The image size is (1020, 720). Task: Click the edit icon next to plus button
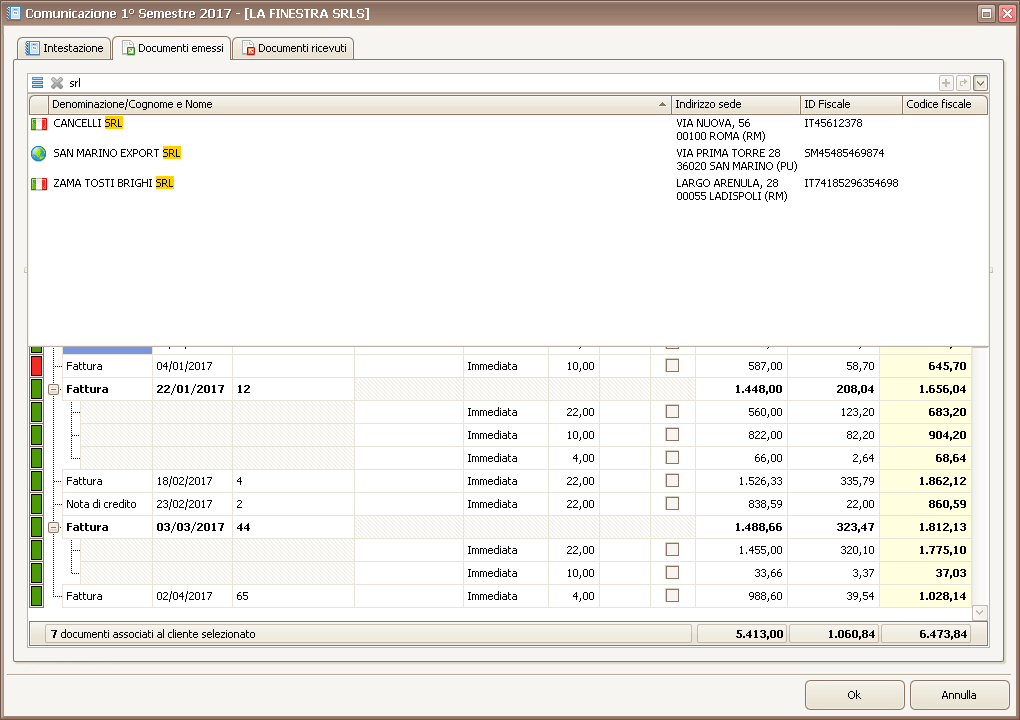[963, 83]
